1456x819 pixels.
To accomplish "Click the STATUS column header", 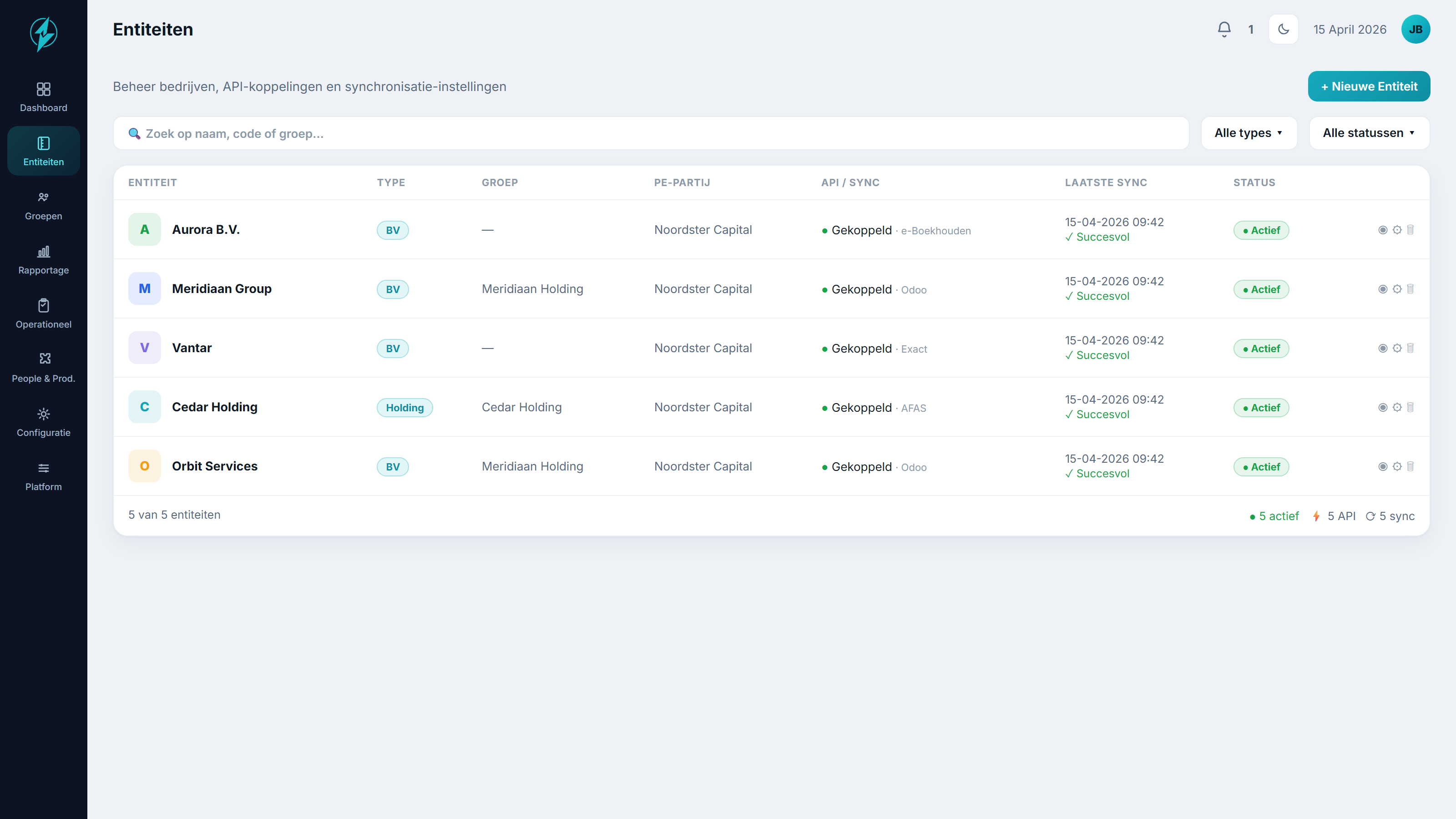I will (1254, 182).
